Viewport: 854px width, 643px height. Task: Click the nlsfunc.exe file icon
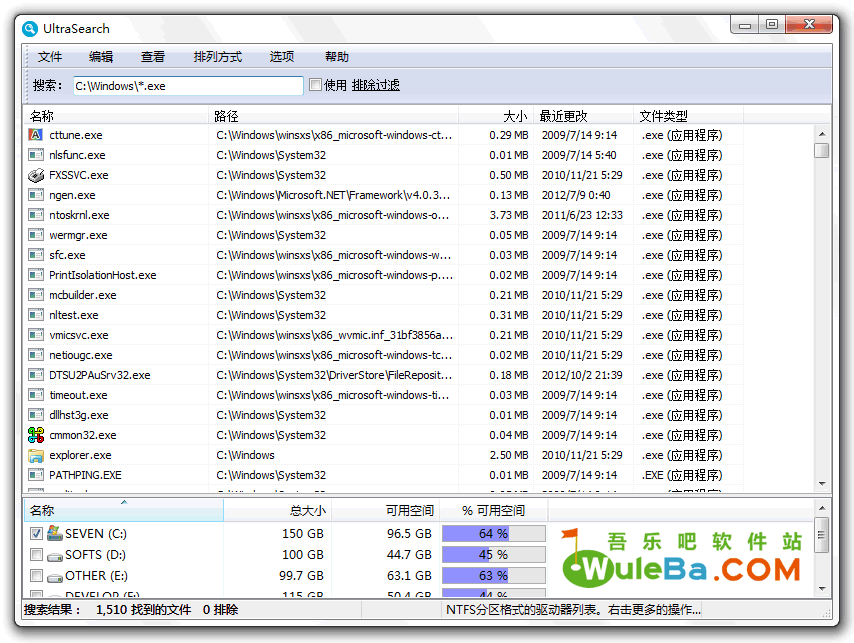coord(36,155)
